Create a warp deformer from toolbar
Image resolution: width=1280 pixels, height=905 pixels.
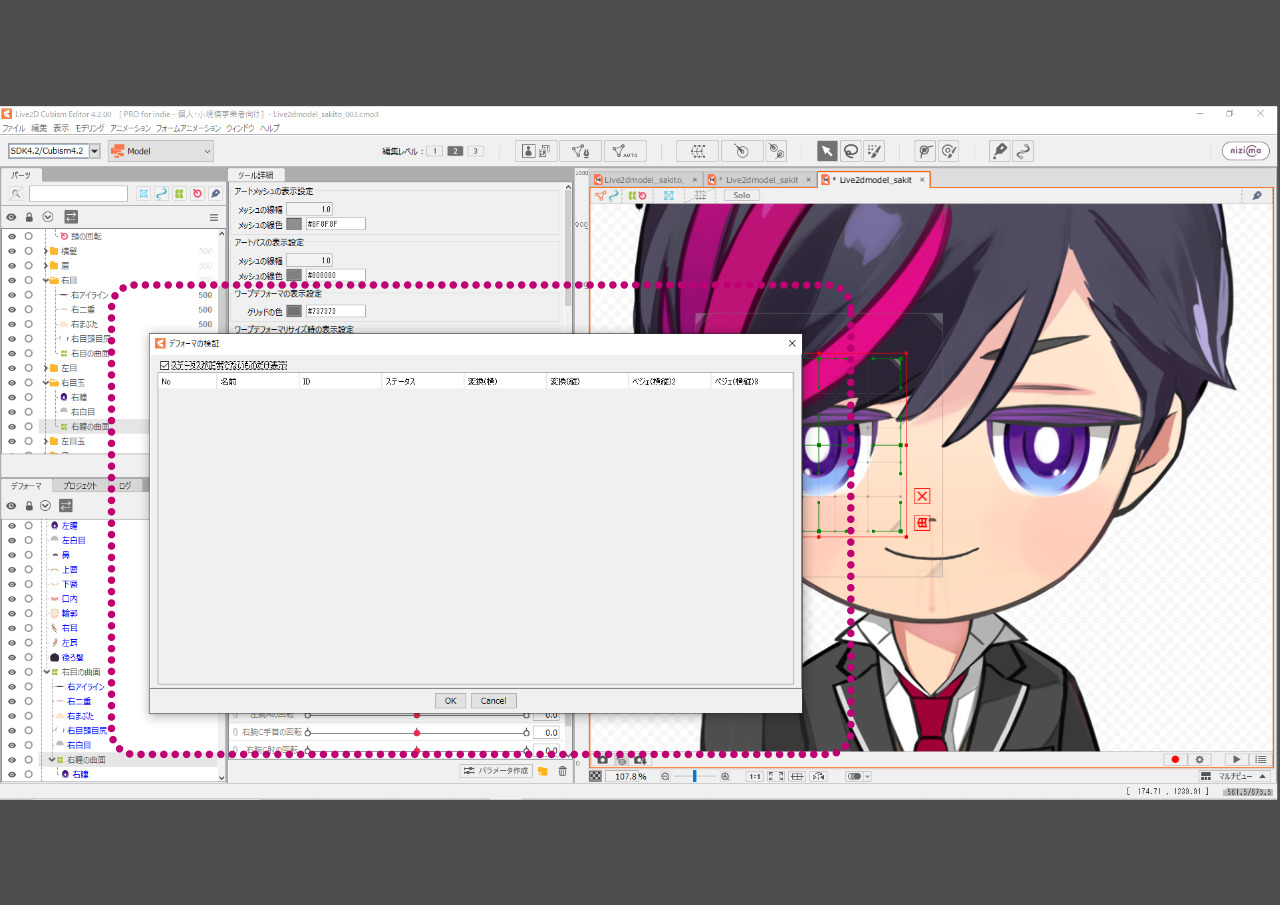698,151
